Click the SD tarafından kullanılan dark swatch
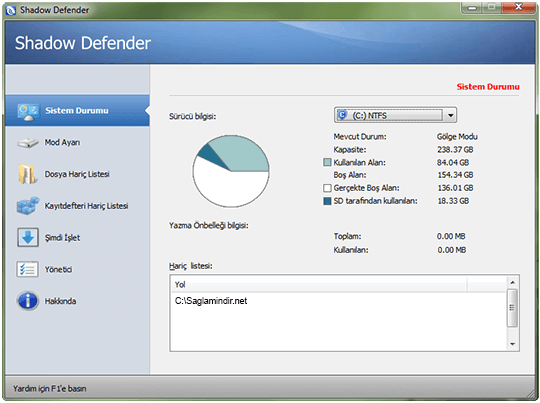This screenshot has height=403, width=540. (x=327, y=201)
